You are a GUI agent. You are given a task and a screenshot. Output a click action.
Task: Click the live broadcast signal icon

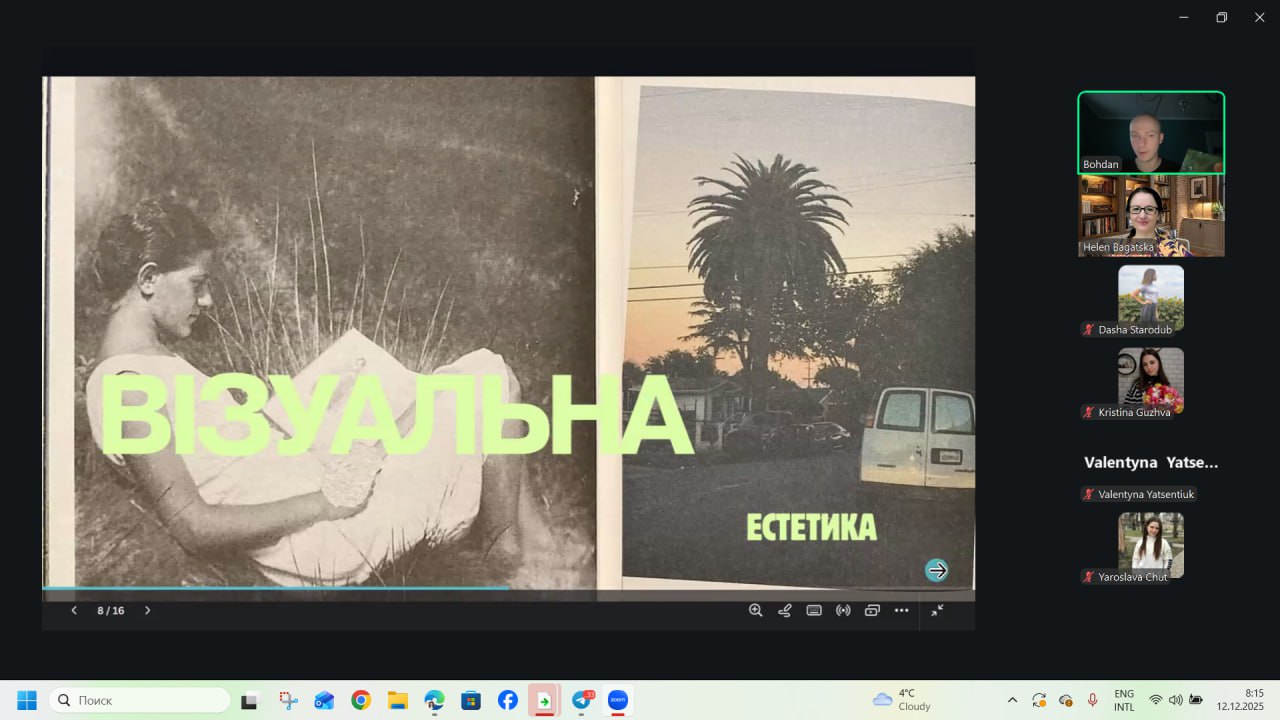[x=843, y=610]
